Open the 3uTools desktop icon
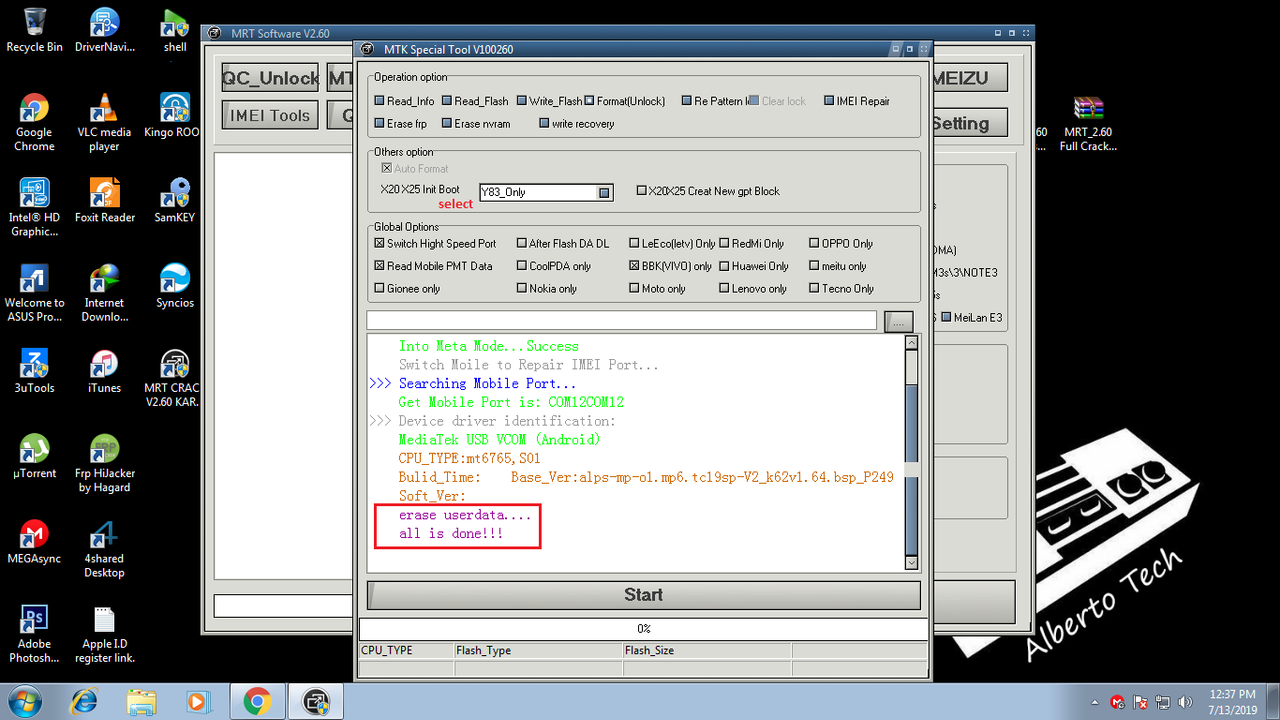This screenshot has height=720, width=1280. click(34, 370)
